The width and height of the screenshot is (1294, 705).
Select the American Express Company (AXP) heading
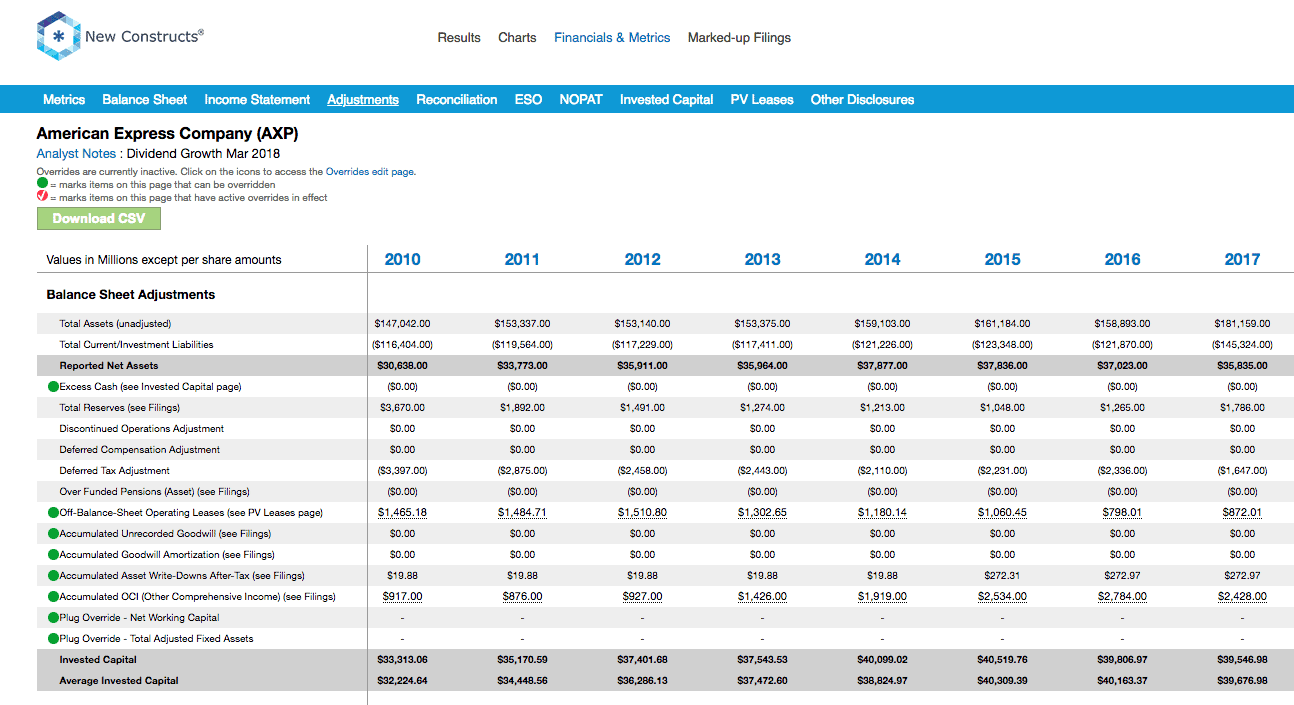click(167, 134)
